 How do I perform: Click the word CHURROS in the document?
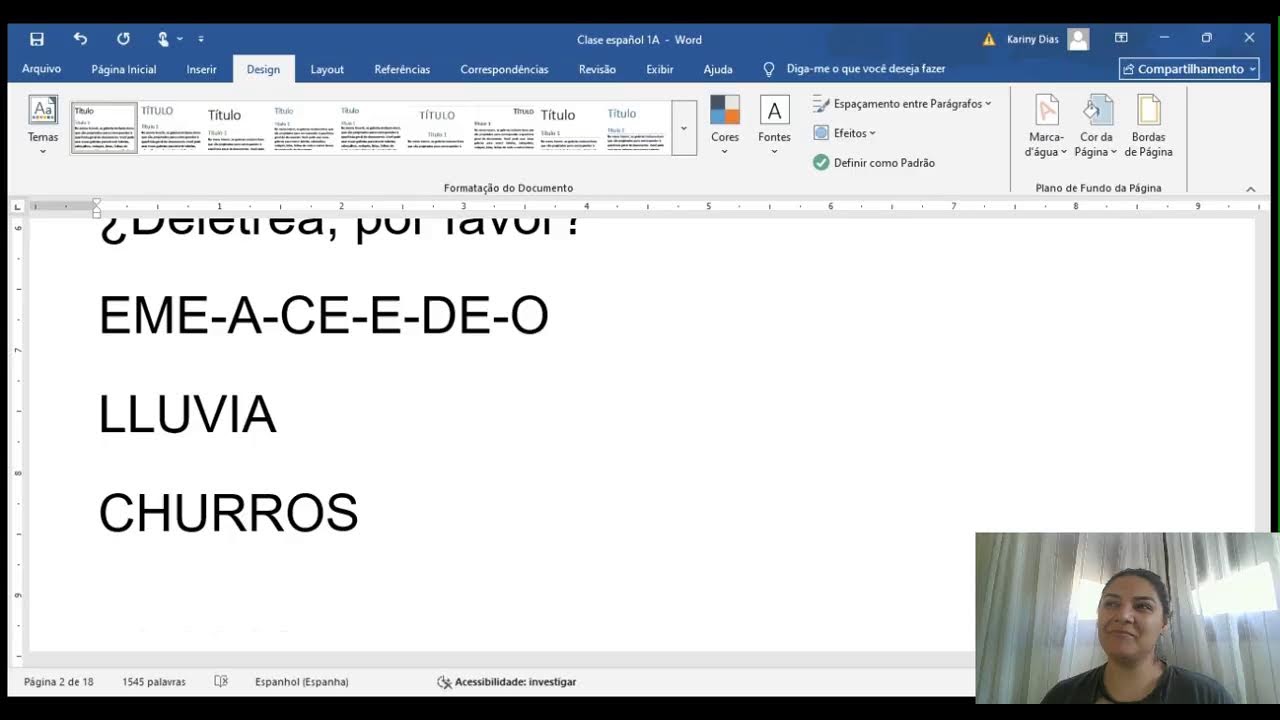pos(228,513)
